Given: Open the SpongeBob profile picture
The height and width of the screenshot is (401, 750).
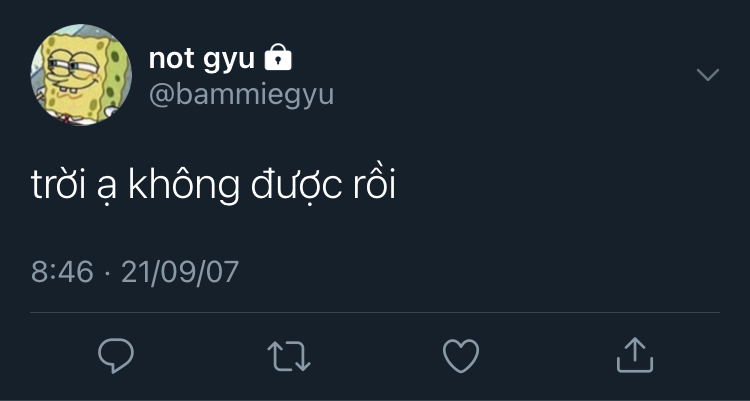Looking at the screenshot, I should pos(81,75).
